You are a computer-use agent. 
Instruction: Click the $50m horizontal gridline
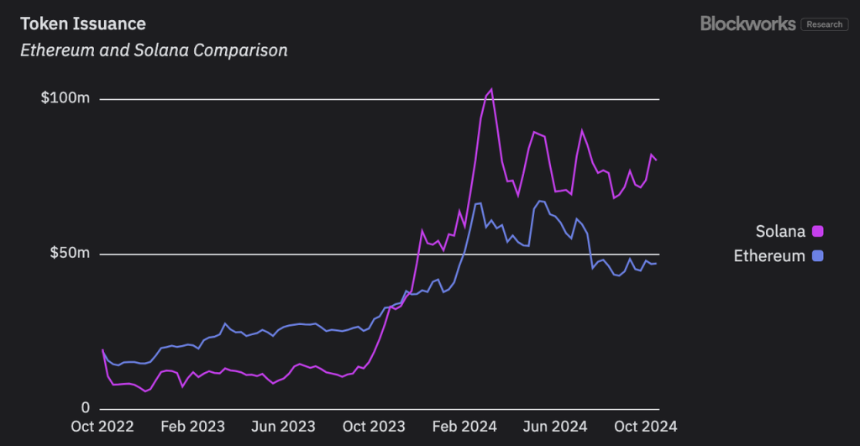pos(380,254)
